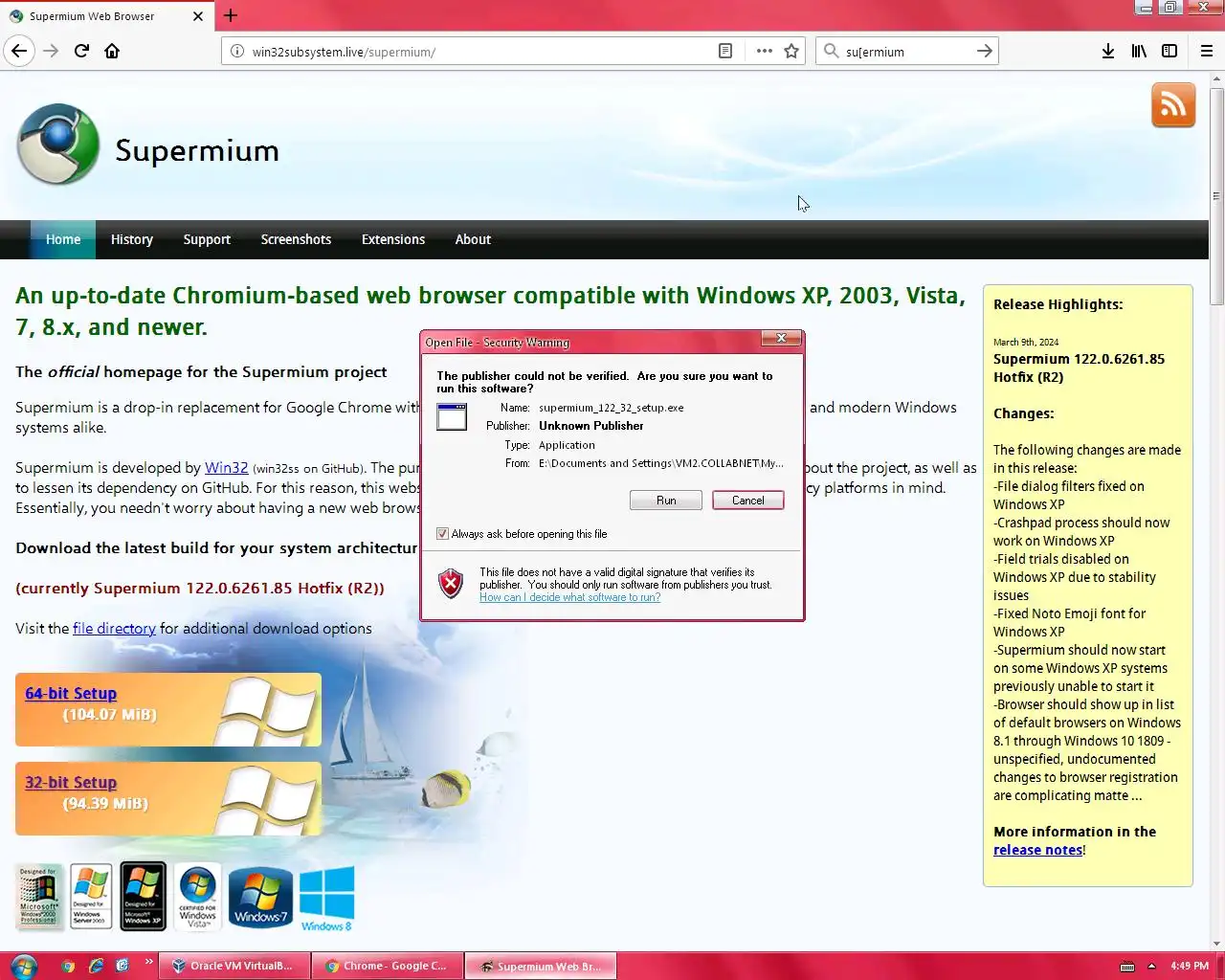Click the taskbar clock showing 4:49 PM

click(1190, 967)
